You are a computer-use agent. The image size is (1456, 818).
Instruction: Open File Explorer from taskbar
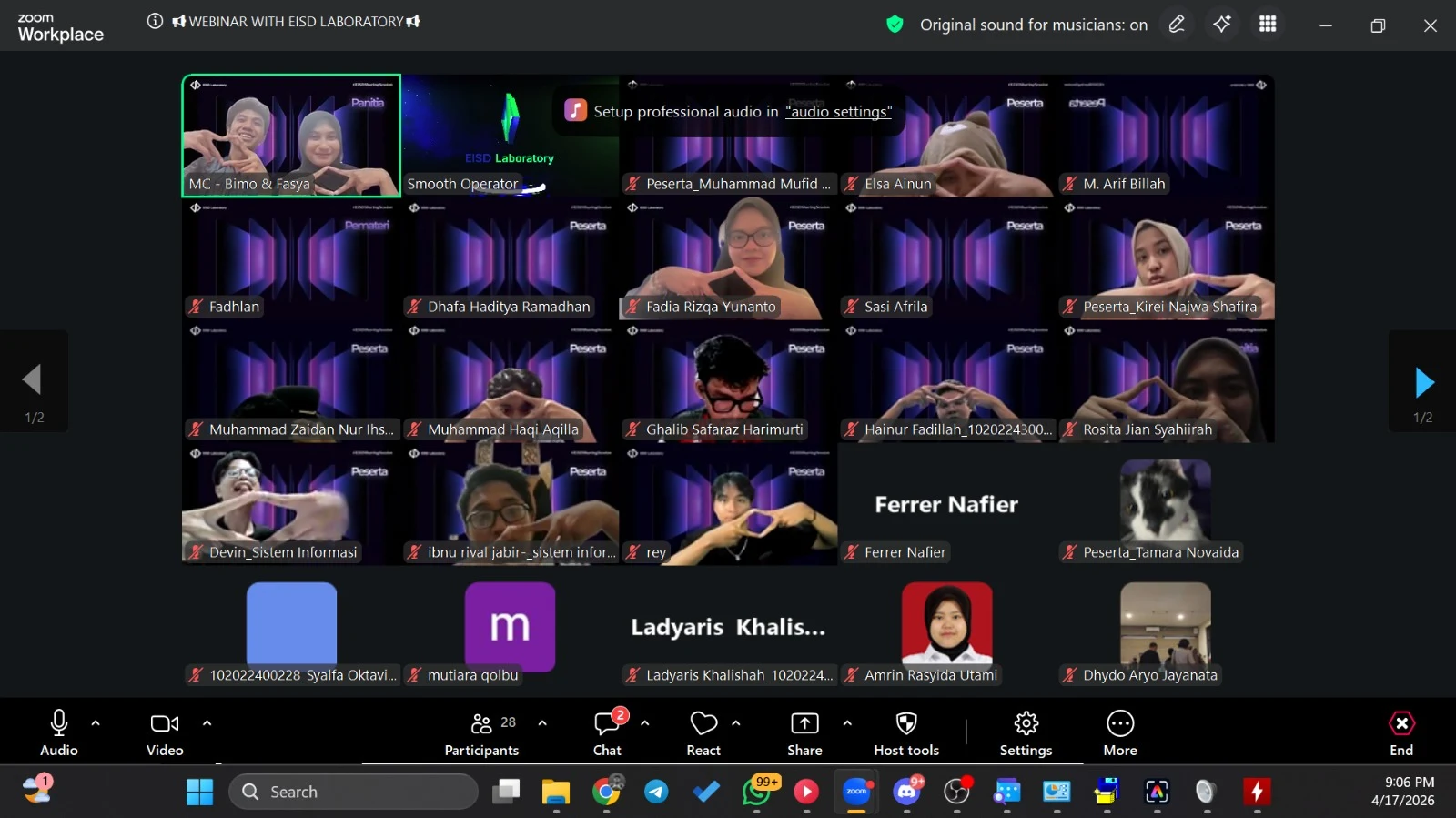pyautogui.click(x=555, y=792)
